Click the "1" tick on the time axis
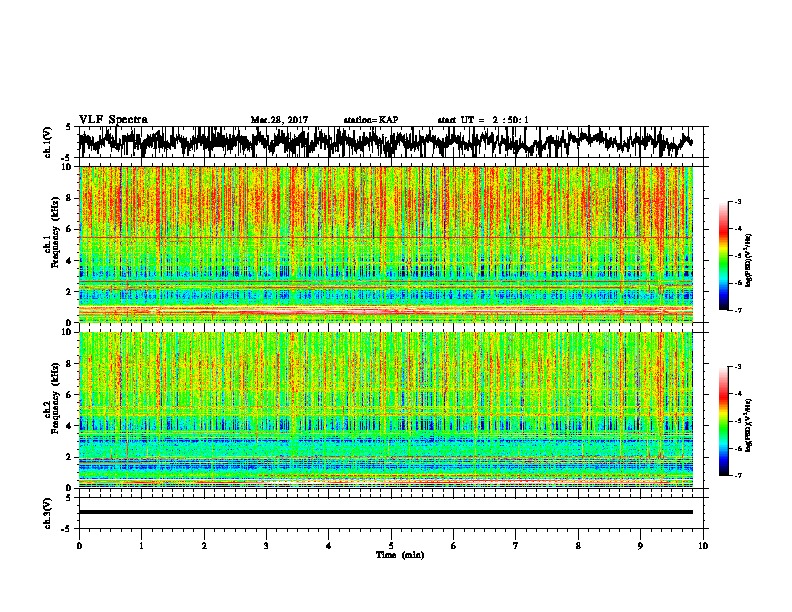This screenshot has width=792, height=612. [x=141, y=545]
